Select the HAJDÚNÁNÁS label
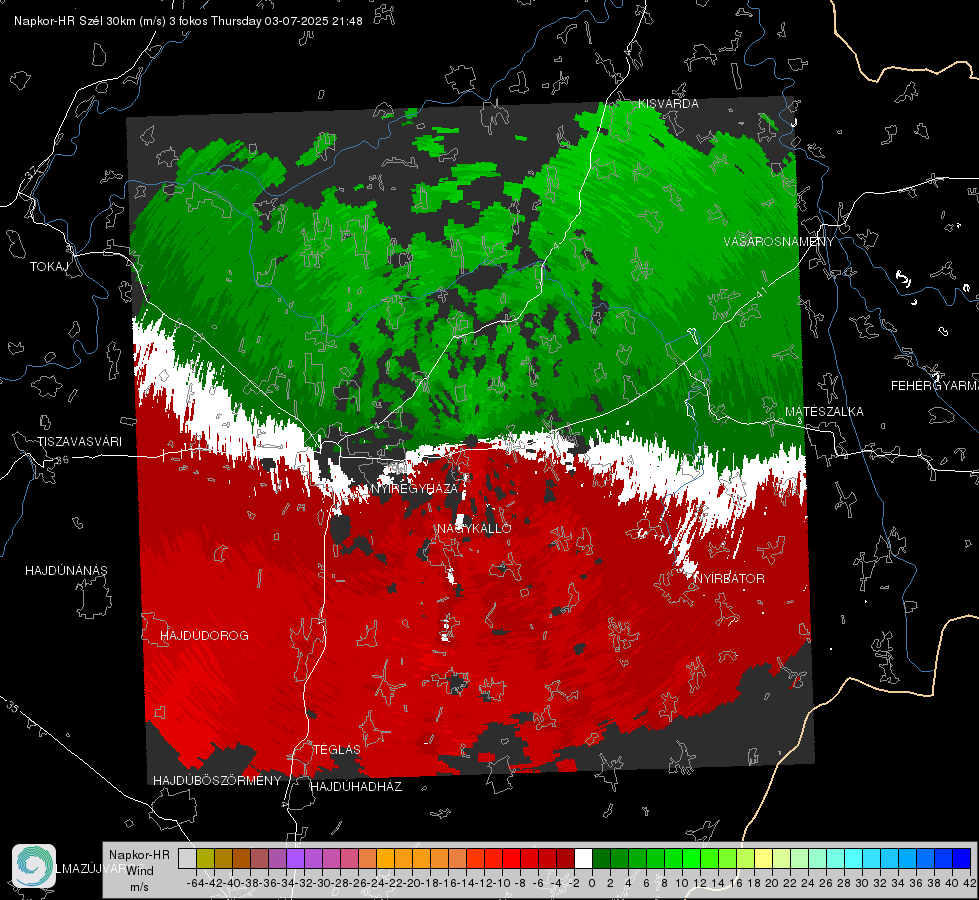This screenshot has height=900, width=979. (x=66, y=570)
